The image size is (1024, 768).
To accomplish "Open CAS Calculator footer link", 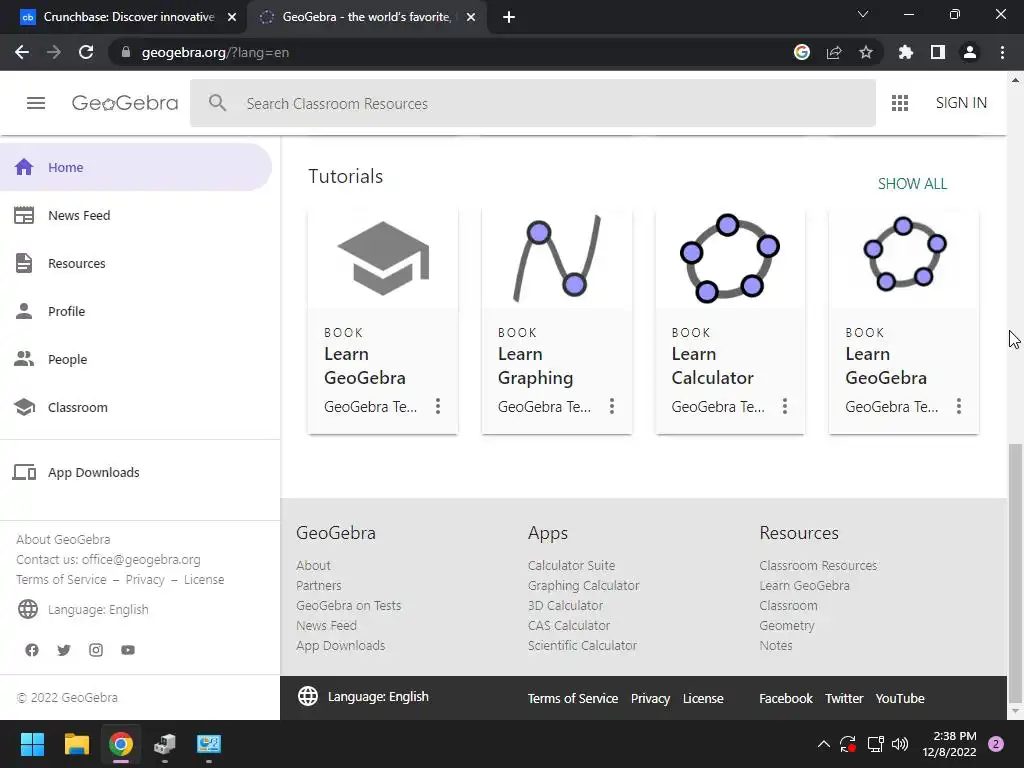I will pos(569,625).
